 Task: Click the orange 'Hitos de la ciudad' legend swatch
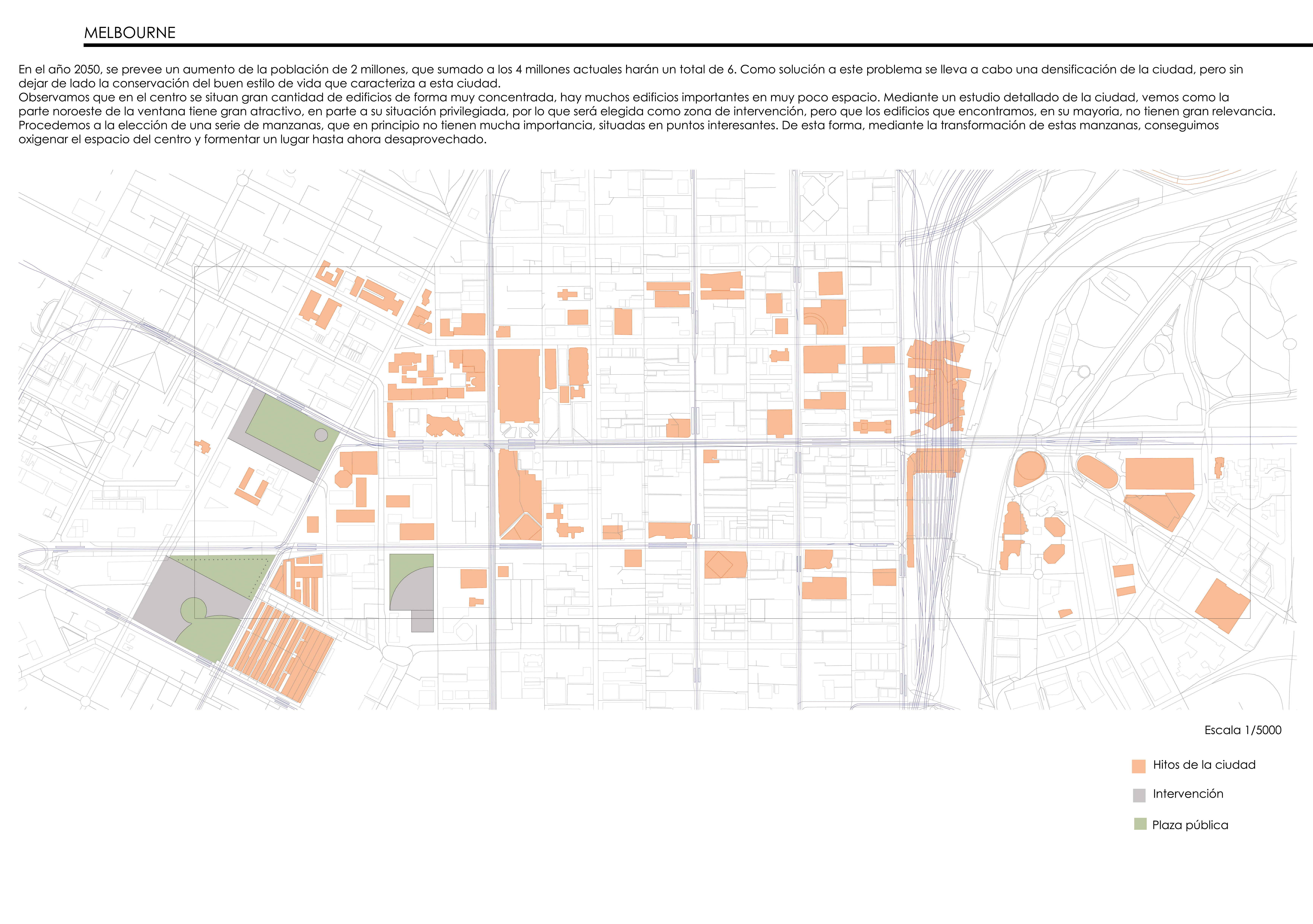point(1139,767)
